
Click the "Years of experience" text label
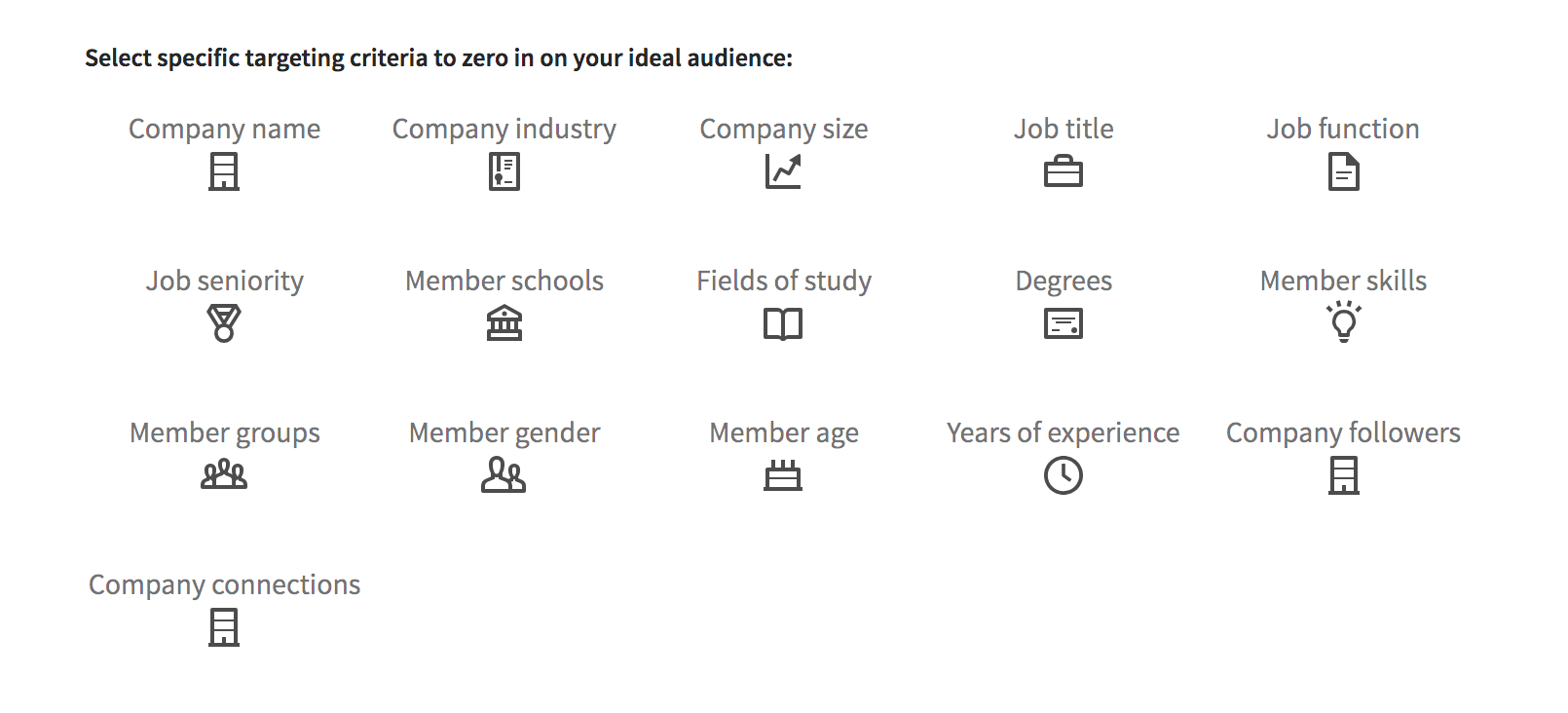pos(1063,432)
